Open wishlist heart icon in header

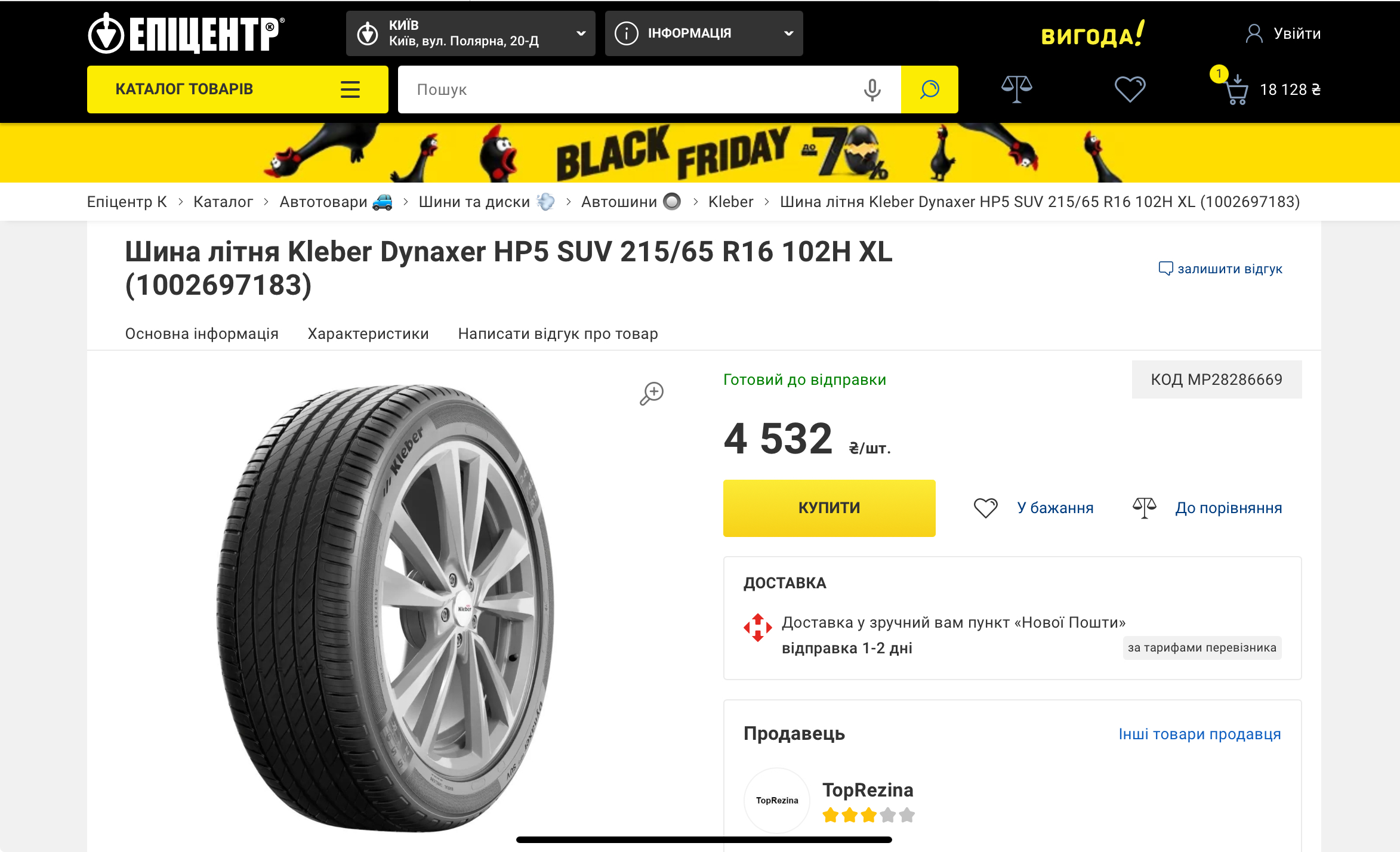1130,89
